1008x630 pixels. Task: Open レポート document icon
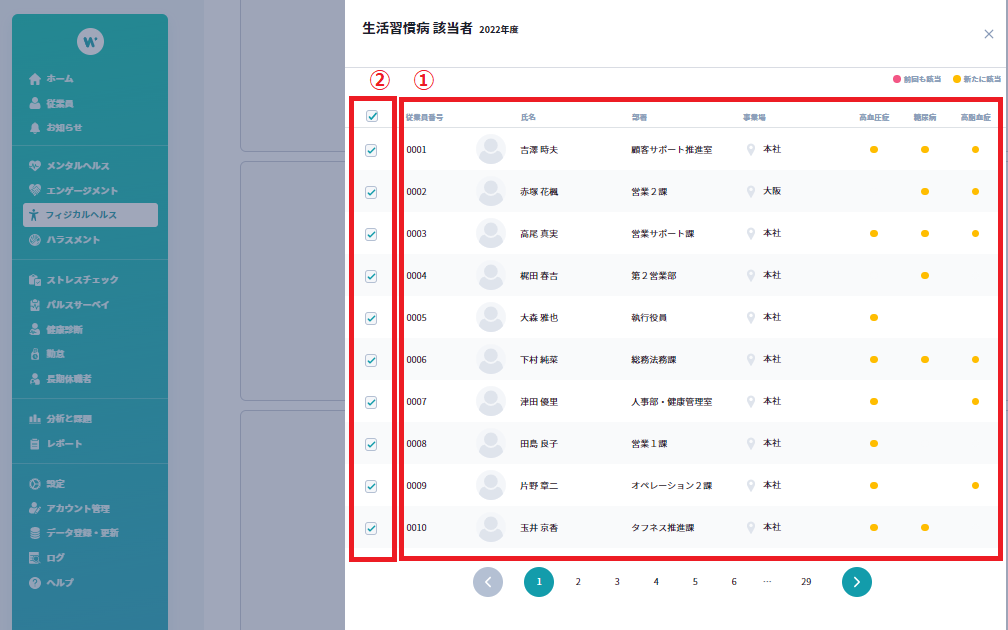[35, 444]
